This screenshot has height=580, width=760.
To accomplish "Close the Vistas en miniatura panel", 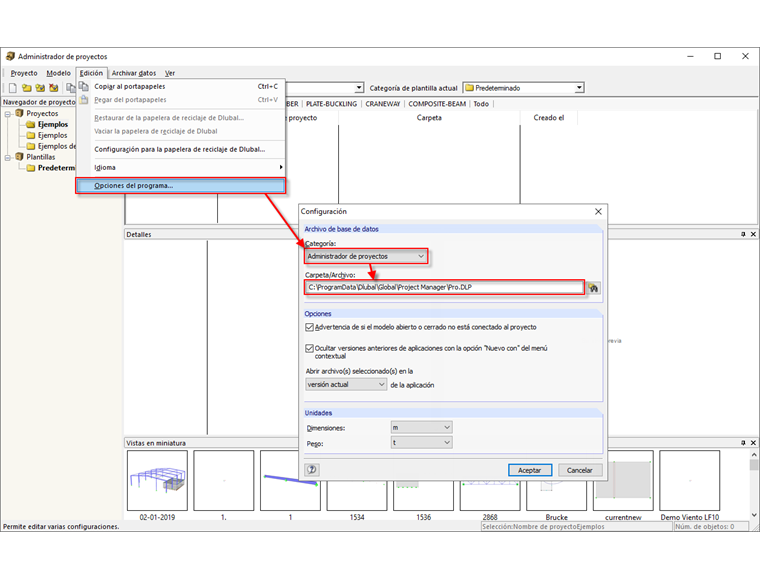I will coord(753,442).
